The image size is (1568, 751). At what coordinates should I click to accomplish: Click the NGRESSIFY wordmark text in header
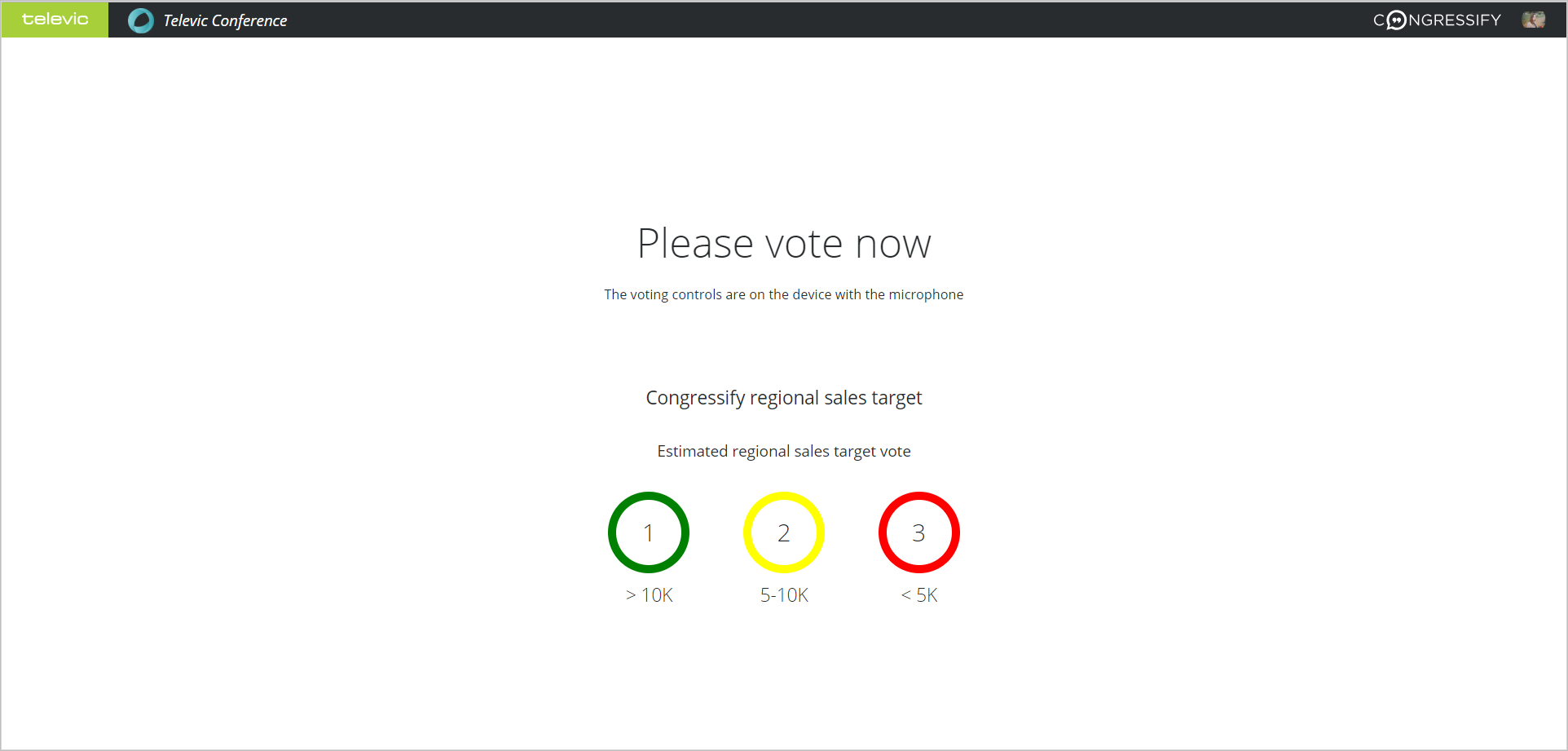point(1455,20)
